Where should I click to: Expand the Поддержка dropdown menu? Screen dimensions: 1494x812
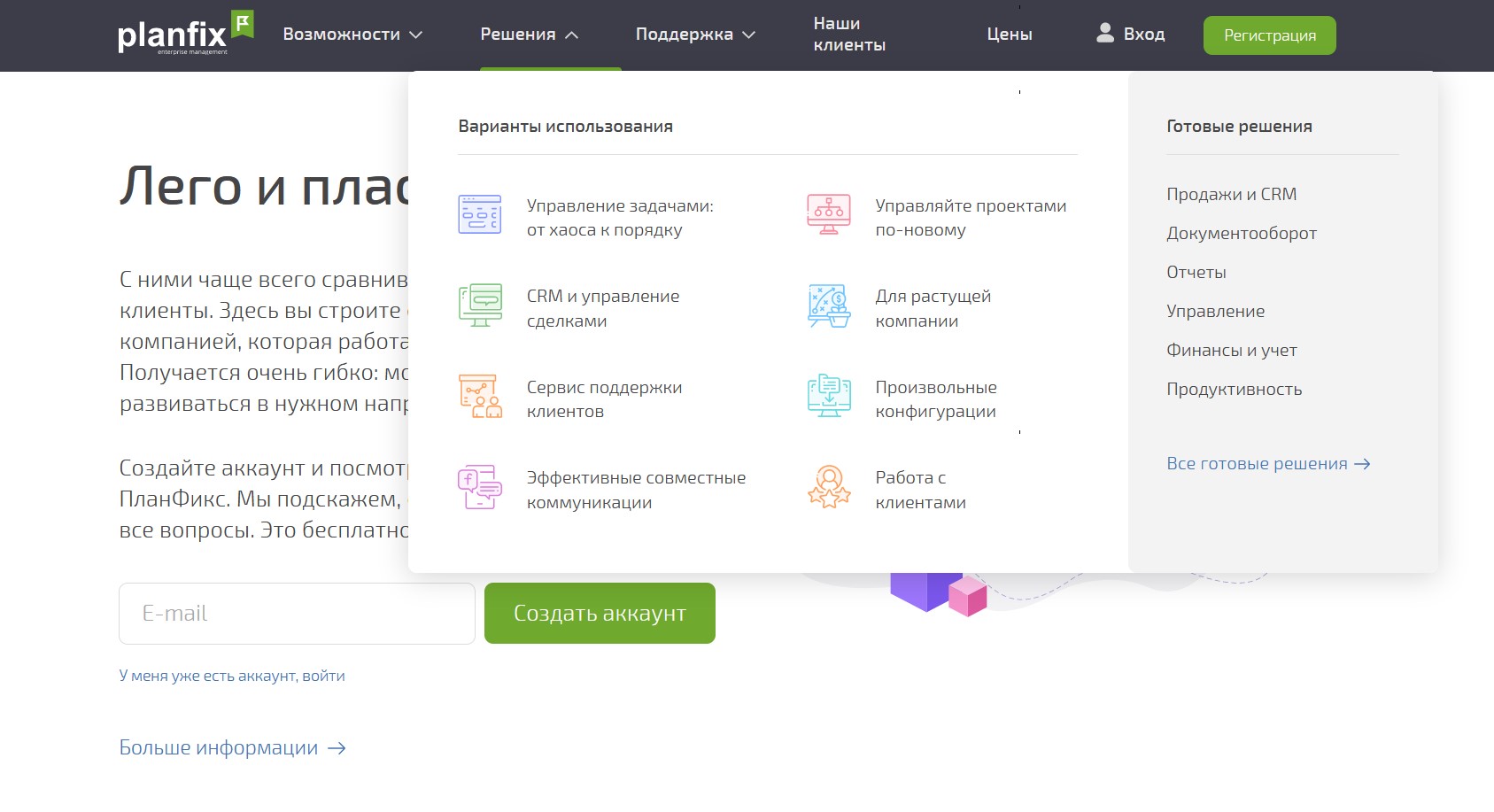point(695,35)
